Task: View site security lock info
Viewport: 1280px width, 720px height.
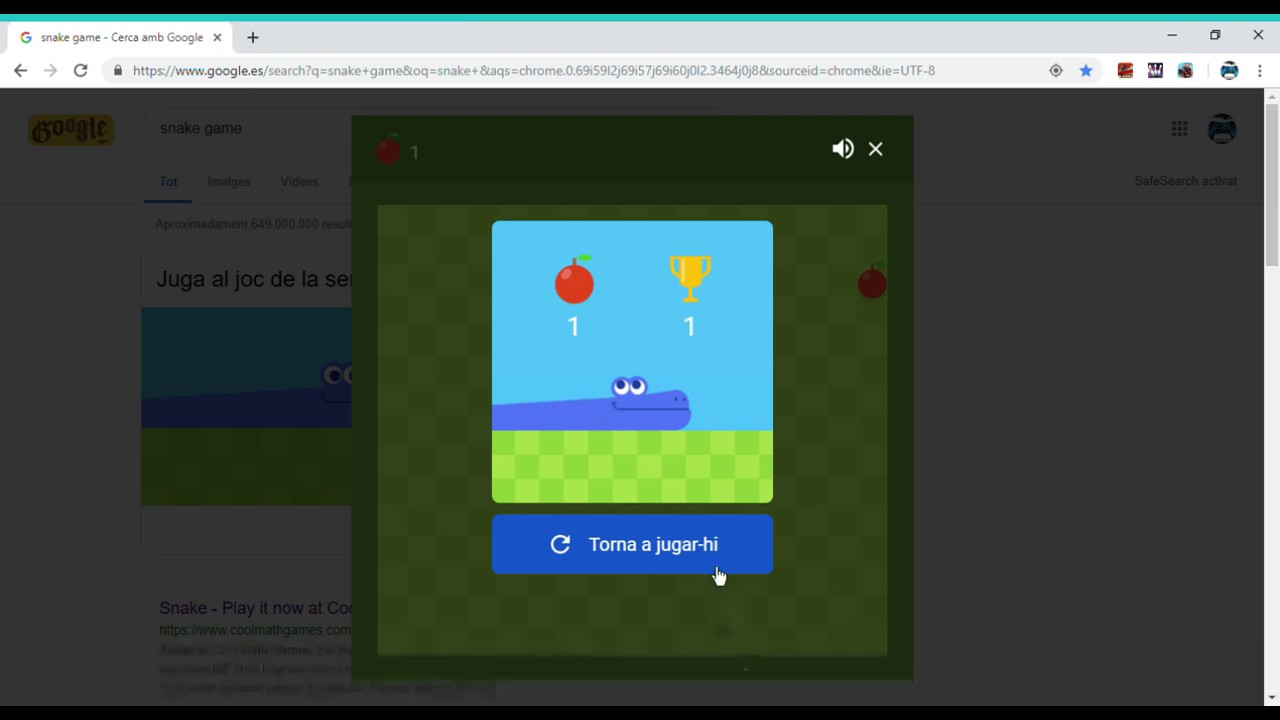Action: pyautogui.click(x=118, y=71)
